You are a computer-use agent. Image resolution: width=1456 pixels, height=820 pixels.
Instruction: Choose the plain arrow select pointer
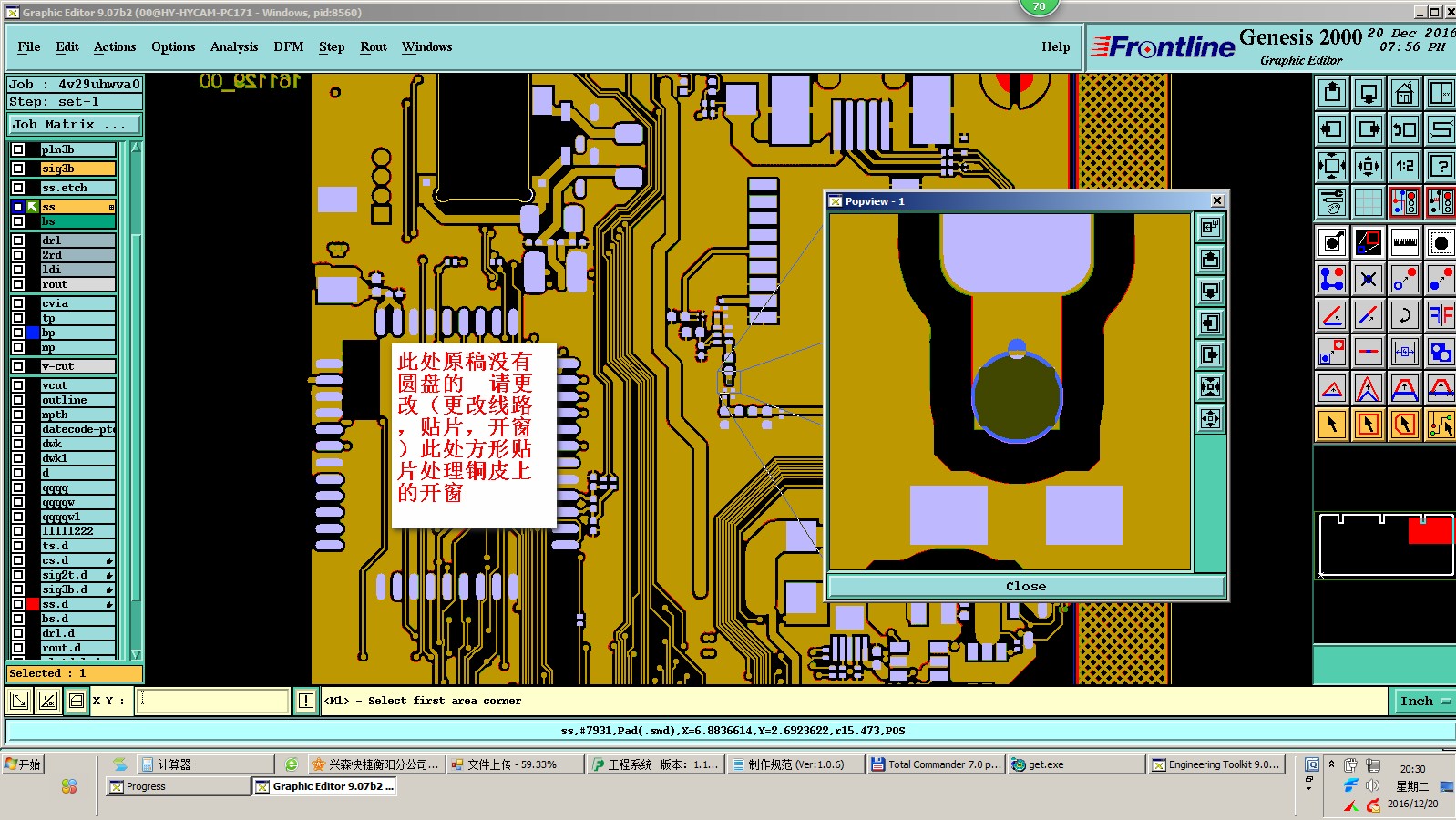(1332, 425)
